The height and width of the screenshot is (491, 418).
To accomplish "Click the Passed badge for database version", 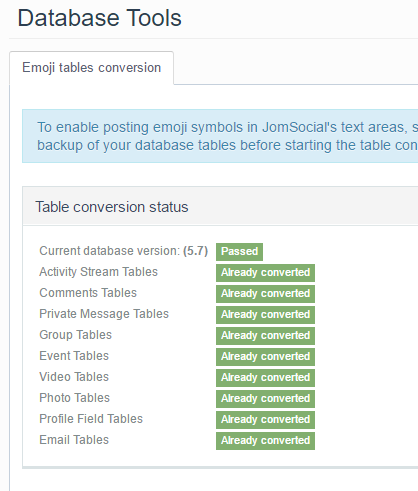I will (x=239, y=251).
